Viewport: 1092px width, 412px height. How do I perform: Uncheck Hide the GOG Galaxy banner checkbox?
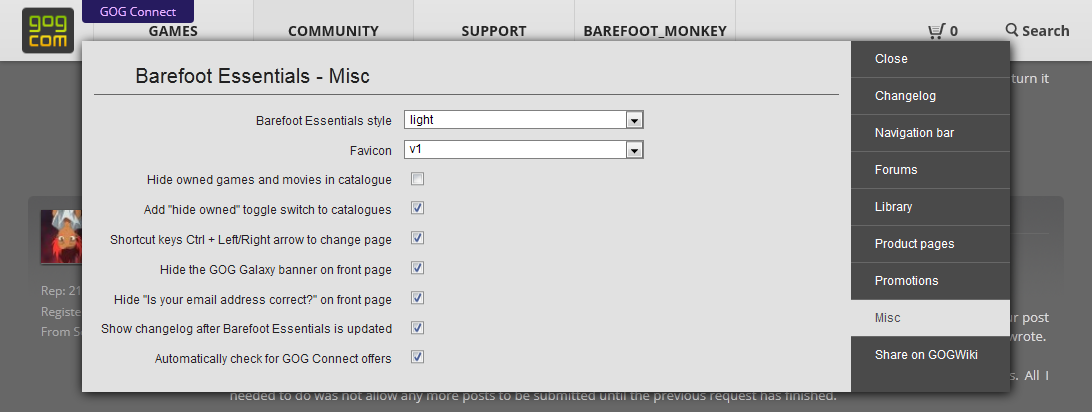pyautogui.click(x=418, y=268)
